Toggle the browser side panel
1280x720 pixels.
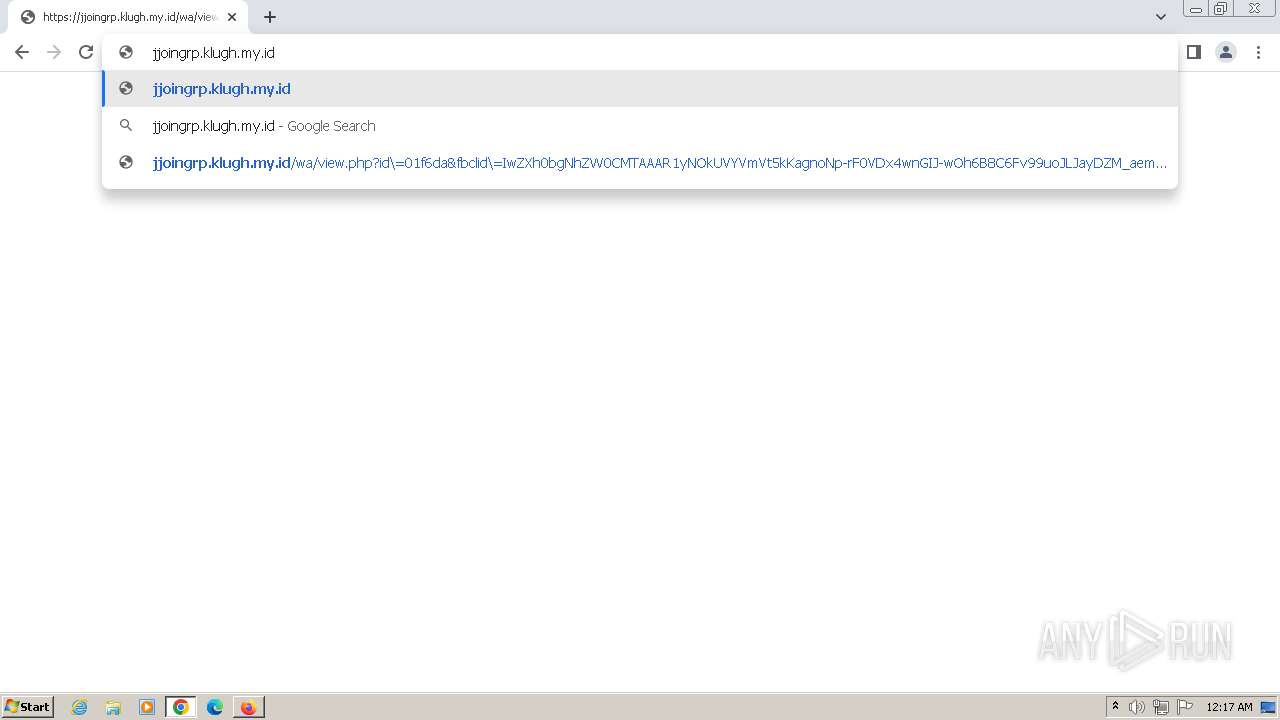pyautogui.click(x=1194, y=52)
